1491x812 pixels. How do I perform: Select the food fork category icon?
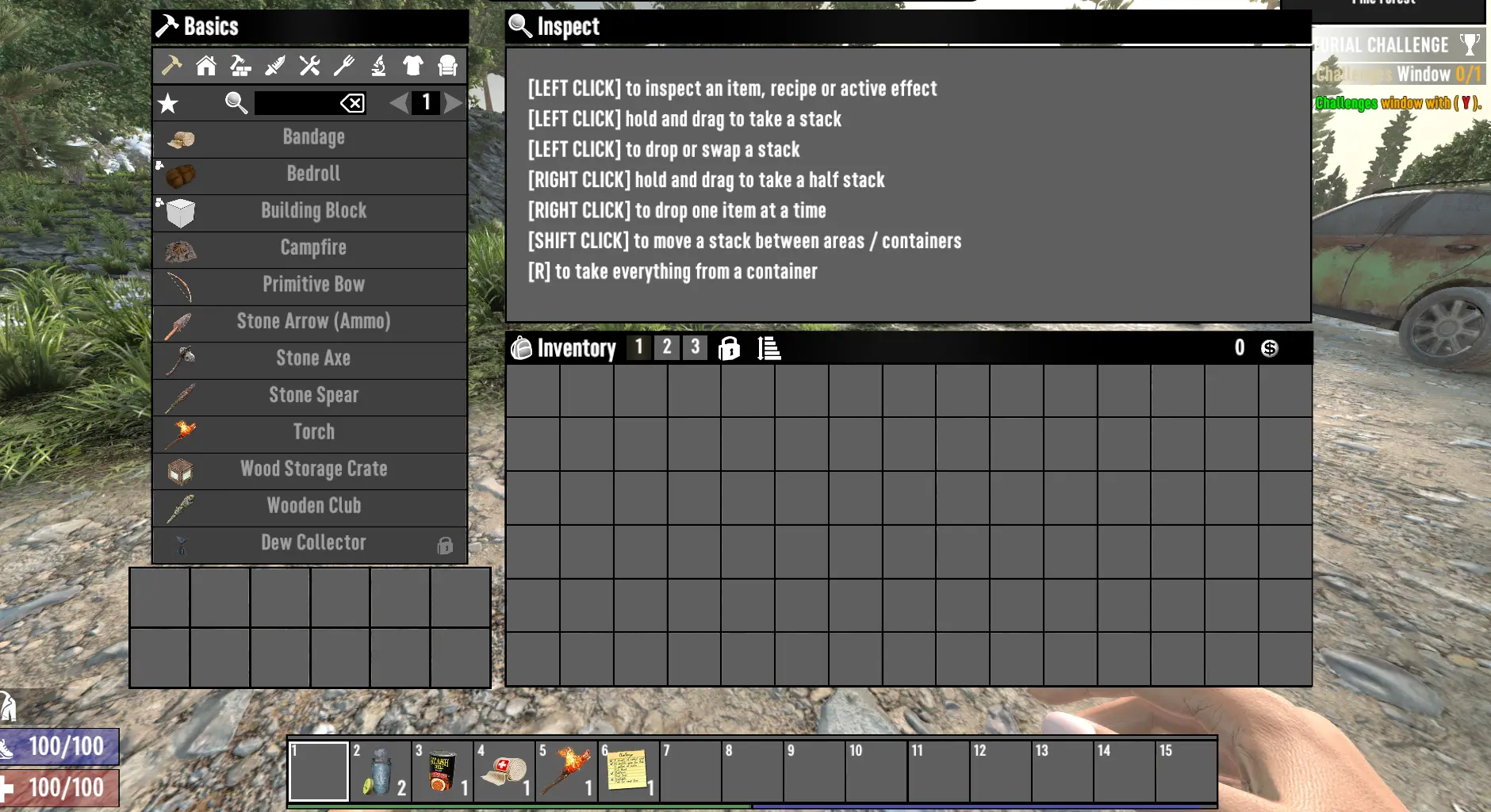[x=343, y=65]
